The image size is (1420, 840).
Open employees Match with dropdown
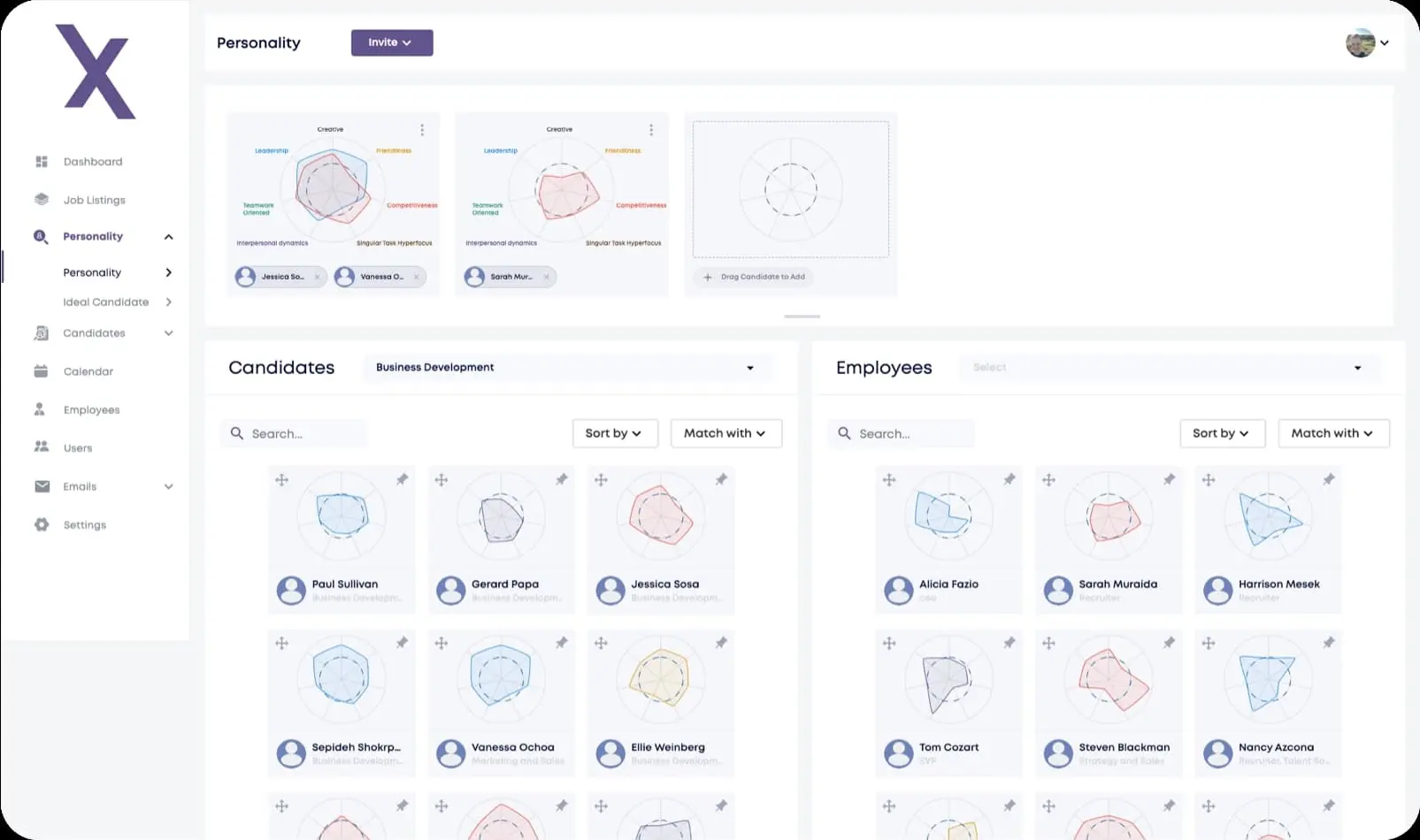[x=1333, y=433]
